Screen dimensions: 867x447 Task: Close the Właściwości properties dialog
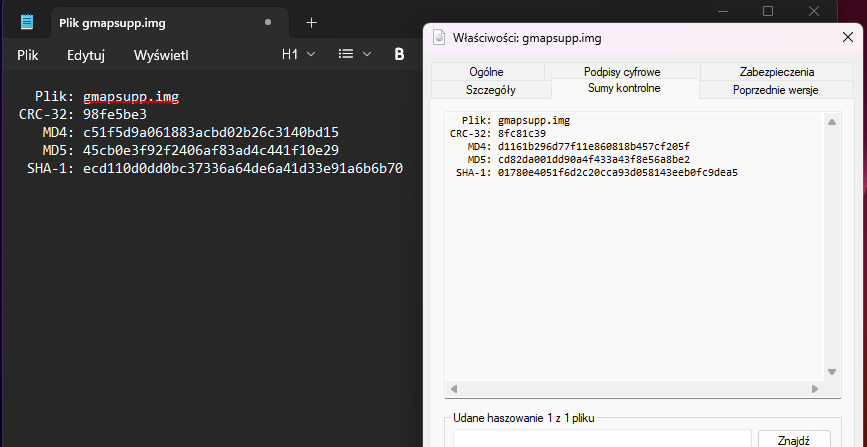(x=848, y=38)
